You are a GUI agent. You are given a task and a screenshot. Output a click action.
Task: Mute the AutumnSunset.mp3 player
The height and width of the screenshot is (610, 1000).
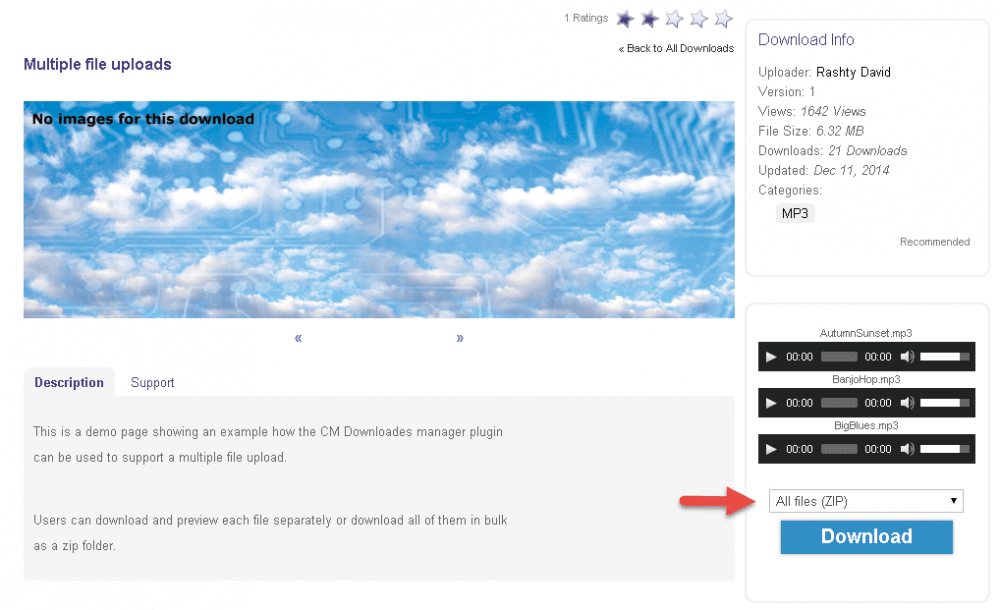pos(906,357)
